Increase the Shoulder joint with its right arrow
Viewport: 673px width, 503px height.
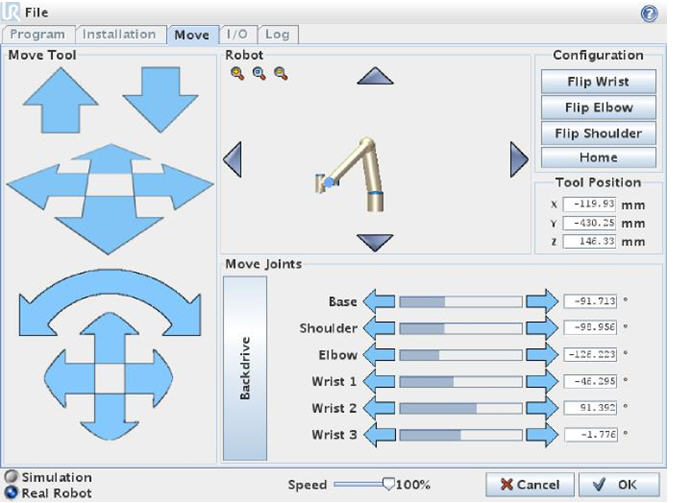click(542, 328)
